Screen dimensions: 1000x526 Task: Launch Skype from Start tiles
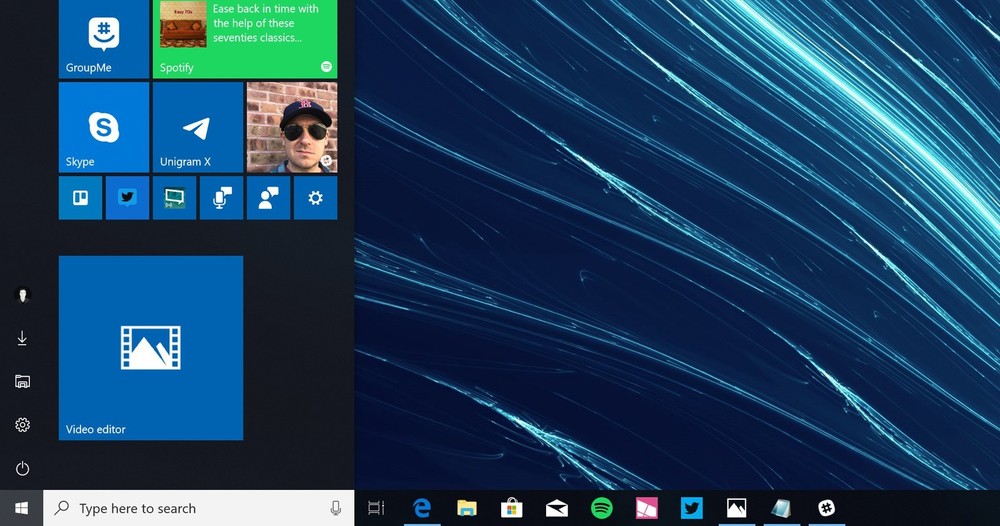click(x=104, y=127)
